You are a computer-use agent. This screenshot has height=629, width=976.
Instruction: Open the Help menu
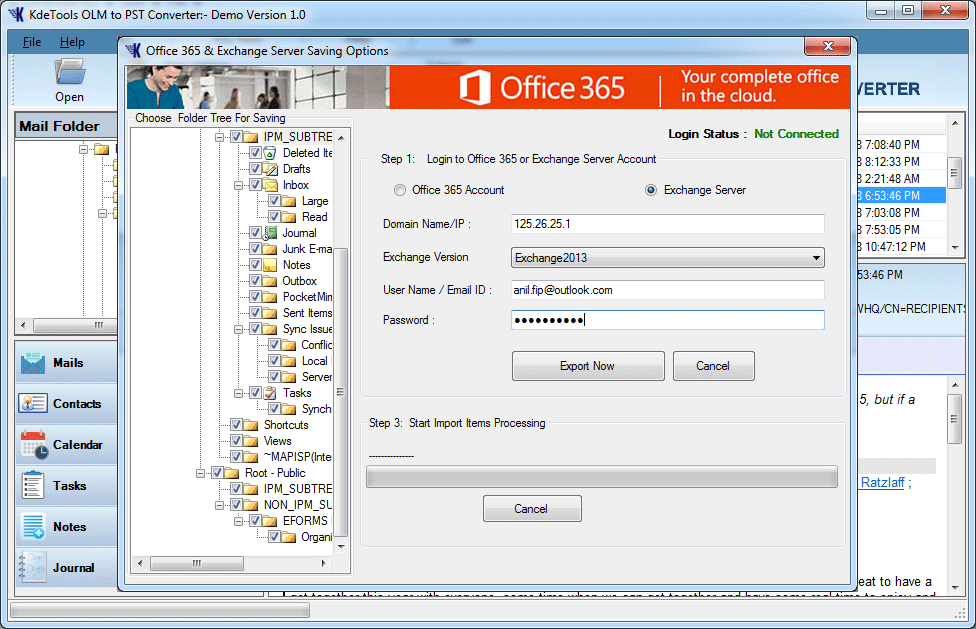click(x=72, y=42)
